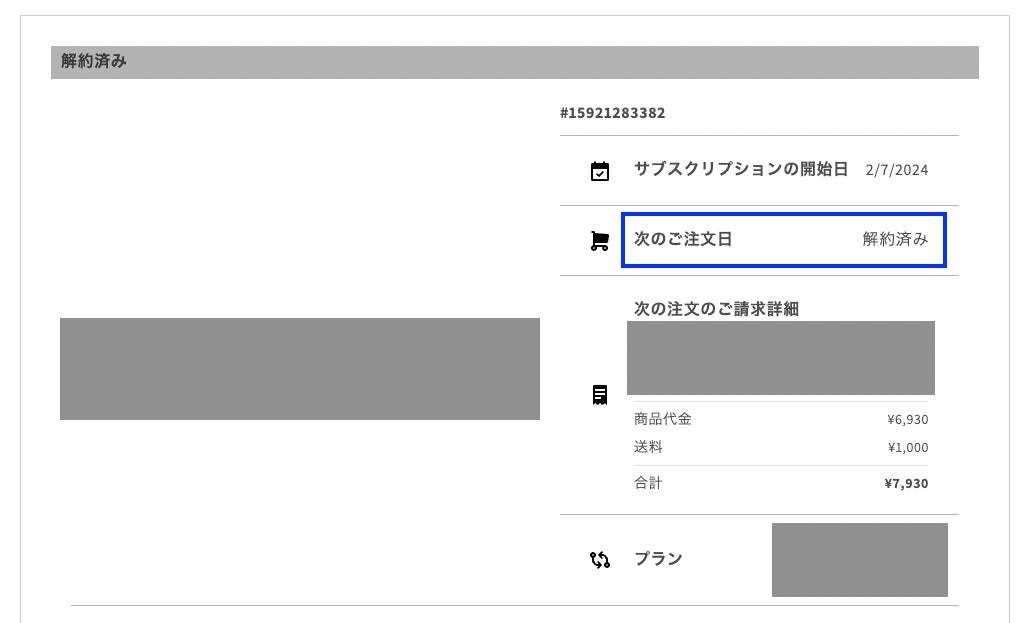Click the plan swap arrows icon
1028x623 pixels.
(600, 560)
